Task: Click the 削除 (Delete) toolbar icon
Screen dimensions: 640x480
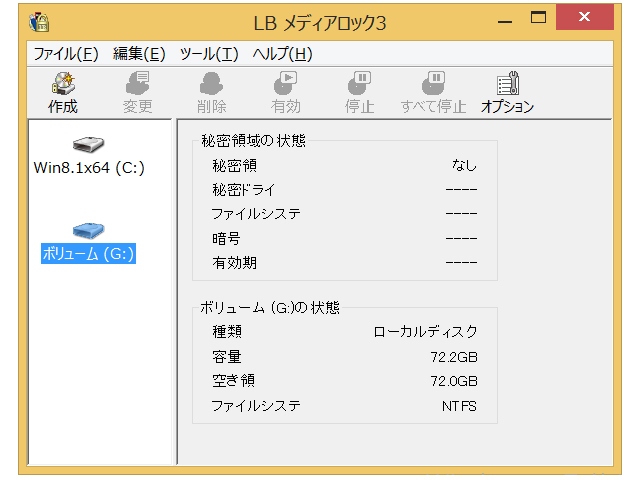Action: tap(211, 83)
